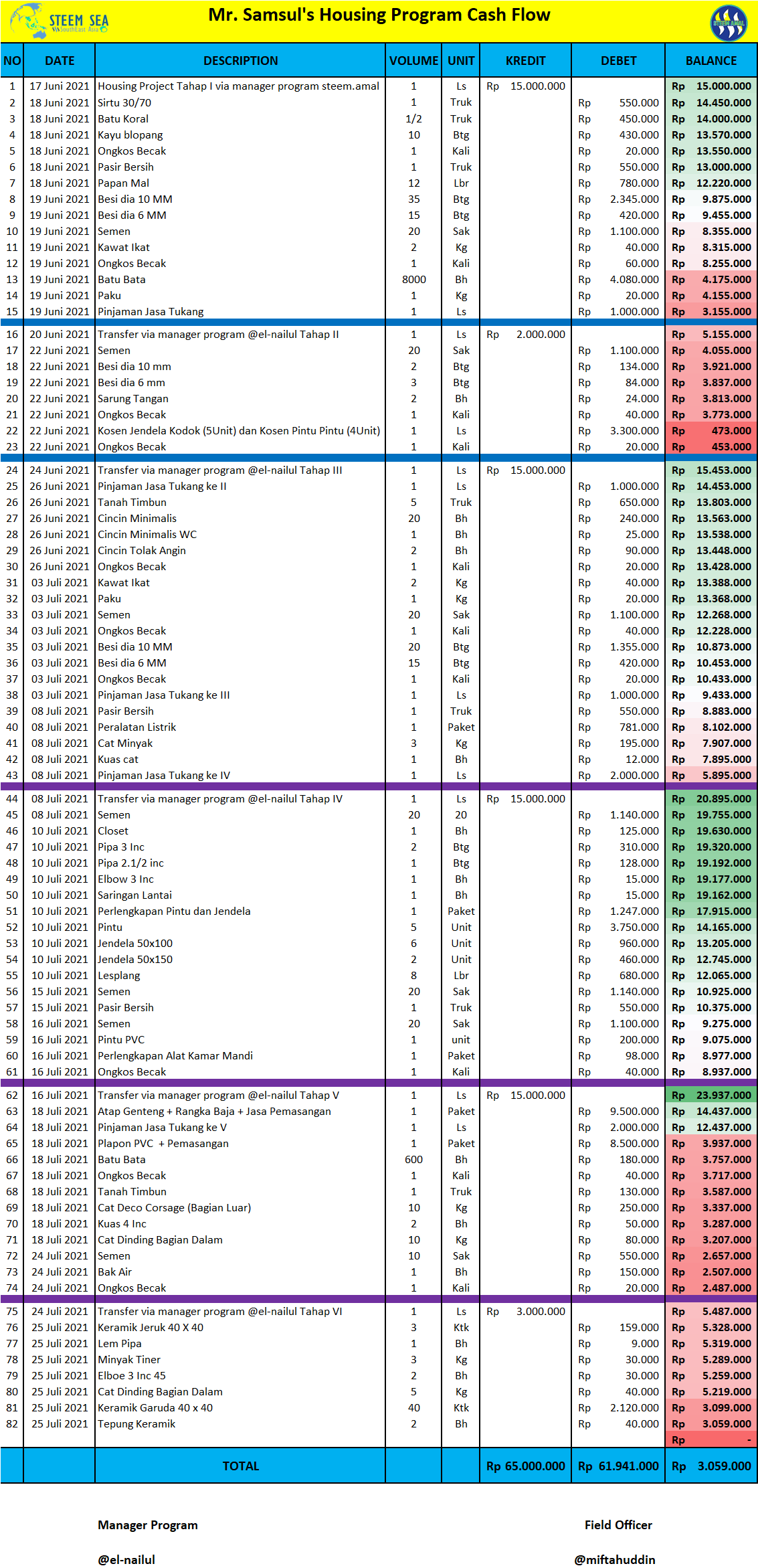Select the KREDIT column header

point(525,61)
